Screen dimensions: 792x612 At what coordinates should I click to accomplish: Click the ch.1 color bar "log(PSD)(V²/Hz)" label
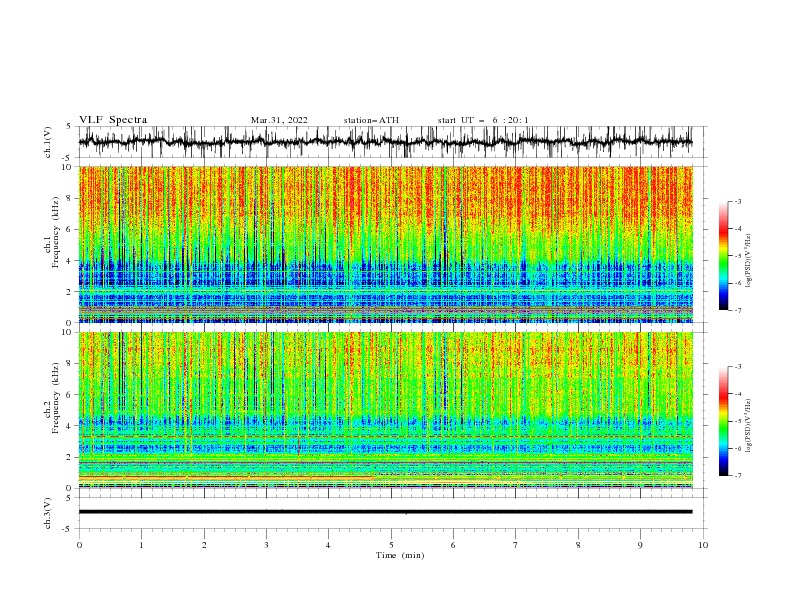(x=749, y=261)
